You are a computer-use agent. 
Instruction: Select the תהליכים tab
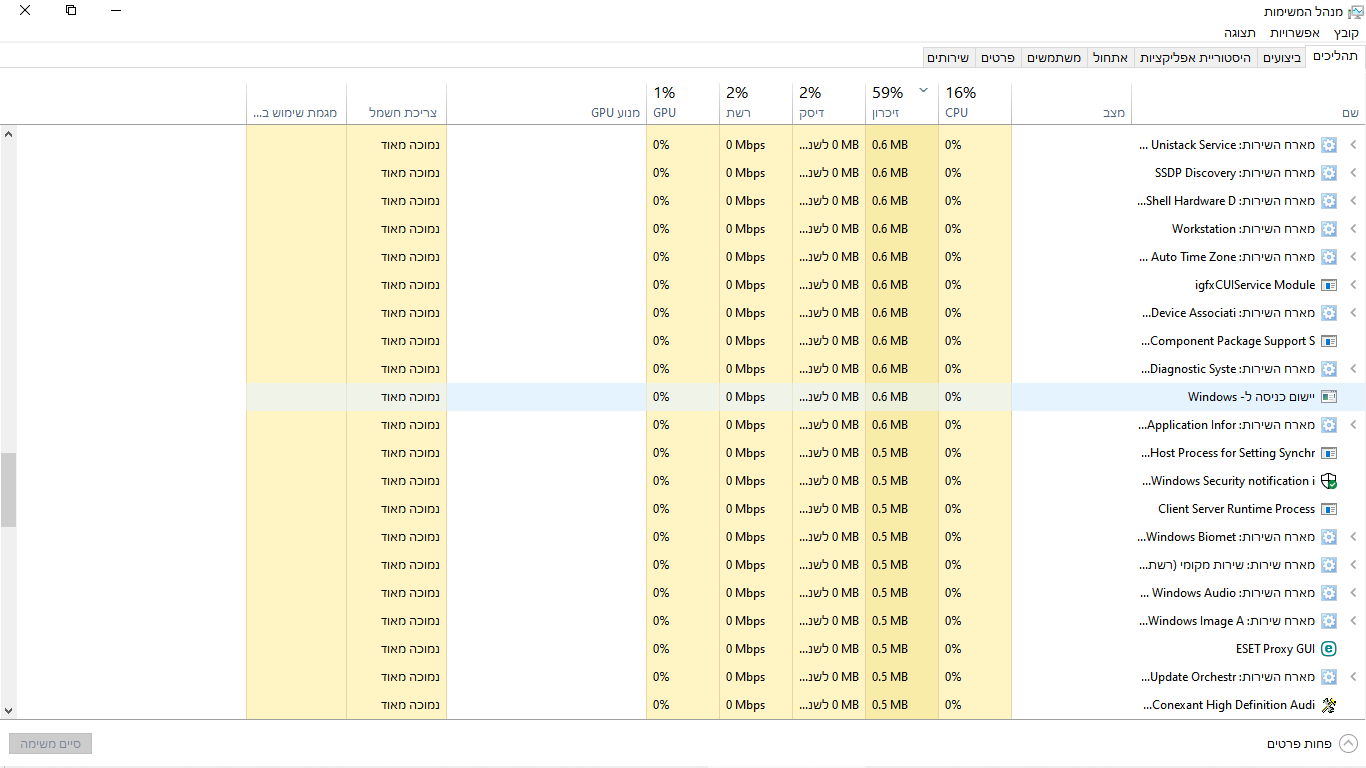(x=1335, y=57)
